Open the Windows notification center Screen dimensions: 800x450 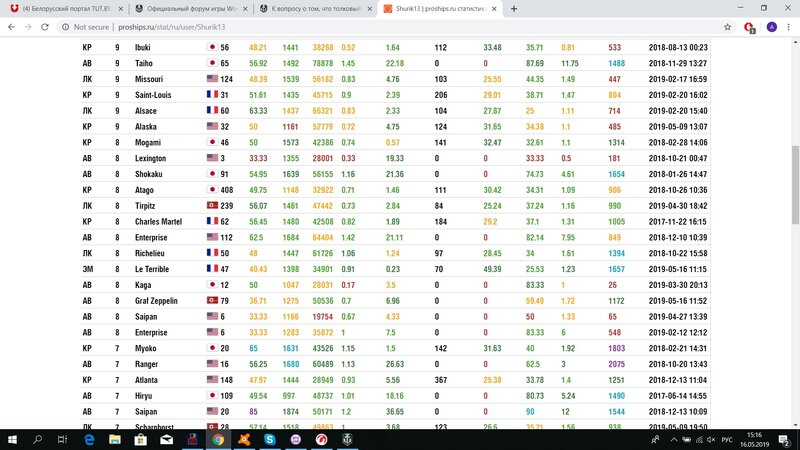(x=785, y=439)
